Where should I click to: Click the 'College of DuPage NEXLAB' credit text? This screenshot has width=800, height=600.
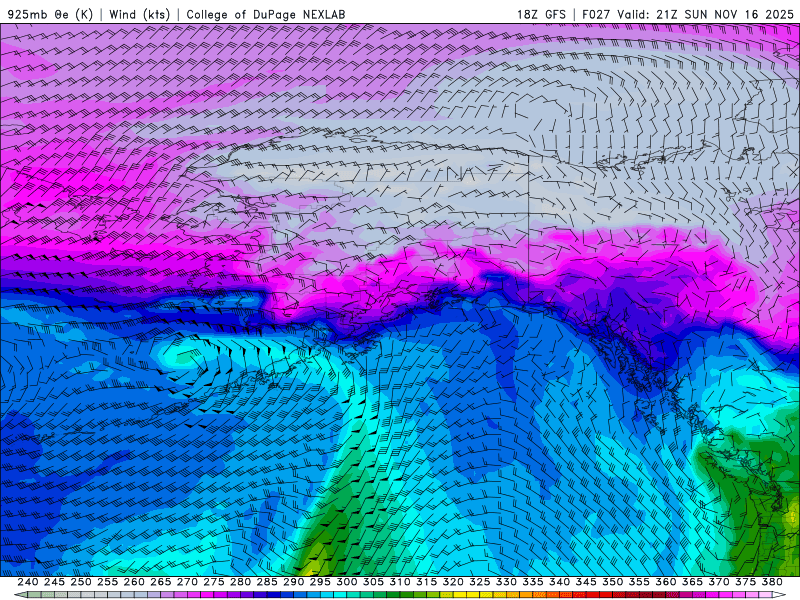[266, 14]
